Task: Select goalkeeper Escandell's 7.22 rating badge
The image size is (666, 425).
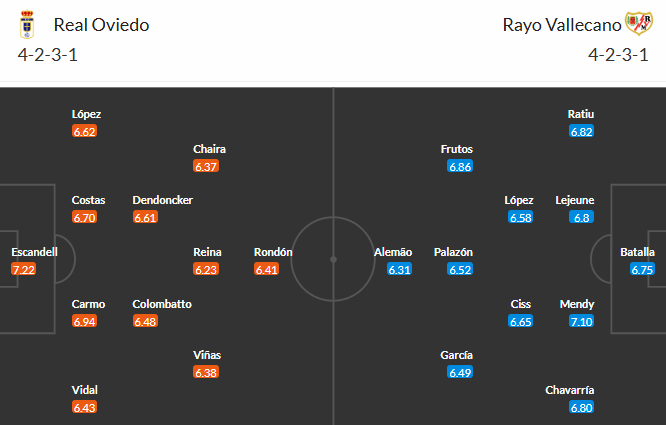Action: tap(23, 270)
